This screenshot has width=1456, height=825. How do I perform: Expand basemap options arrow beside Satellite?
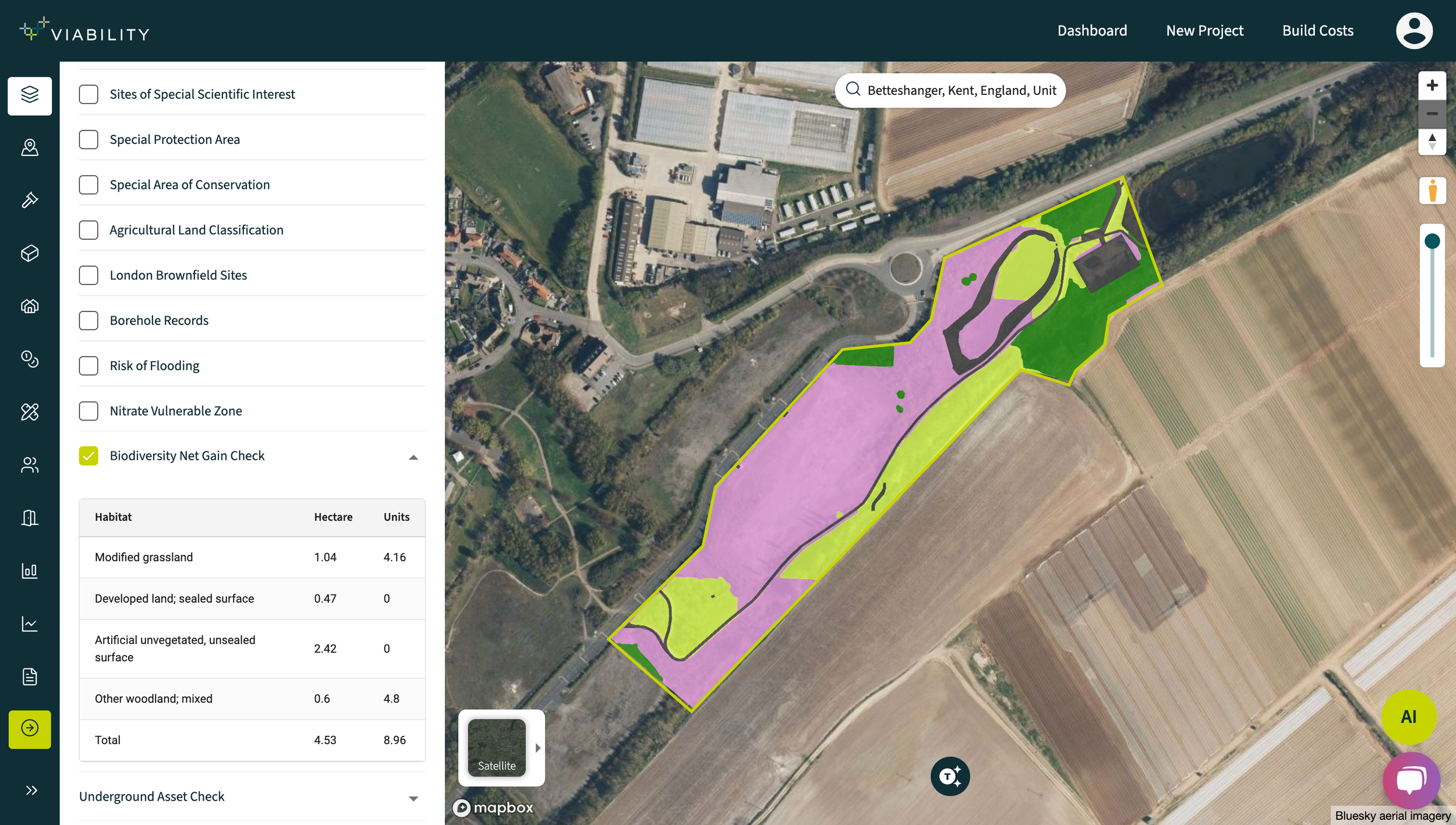pyautogui.click(x=538, y=748)
